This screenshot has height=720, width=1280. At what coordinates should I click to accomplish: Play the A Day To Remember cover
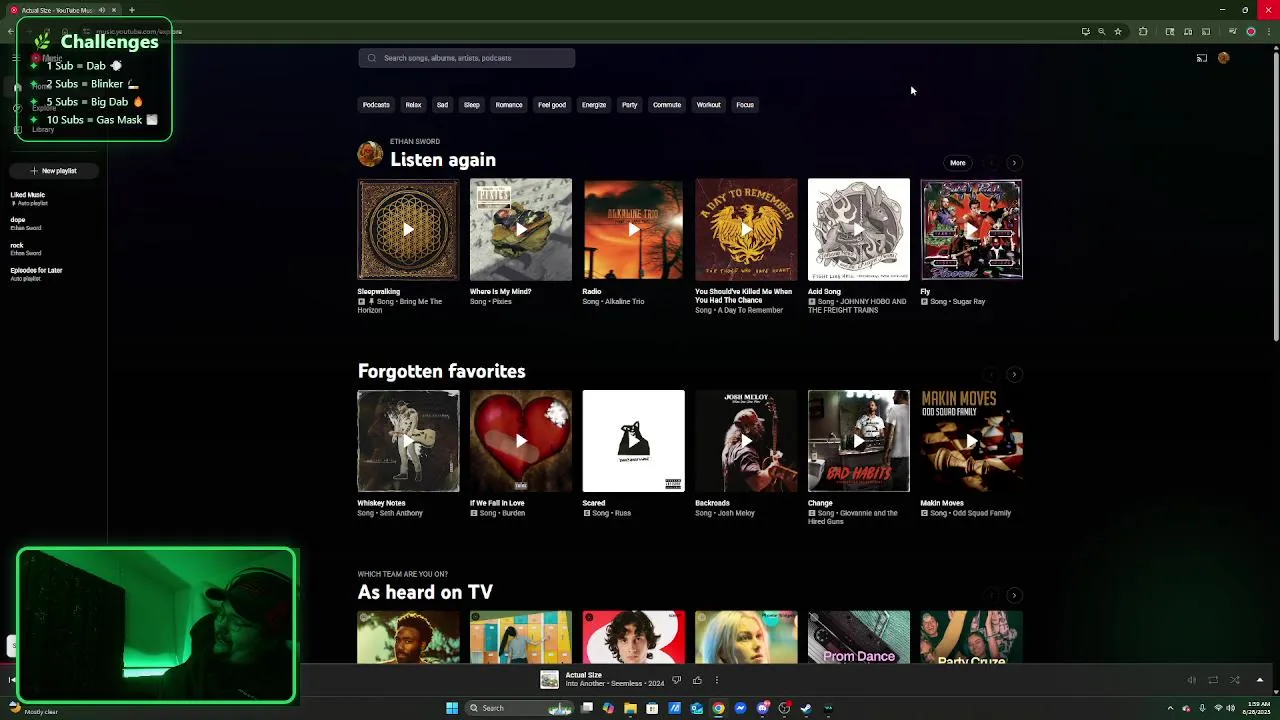746,230
